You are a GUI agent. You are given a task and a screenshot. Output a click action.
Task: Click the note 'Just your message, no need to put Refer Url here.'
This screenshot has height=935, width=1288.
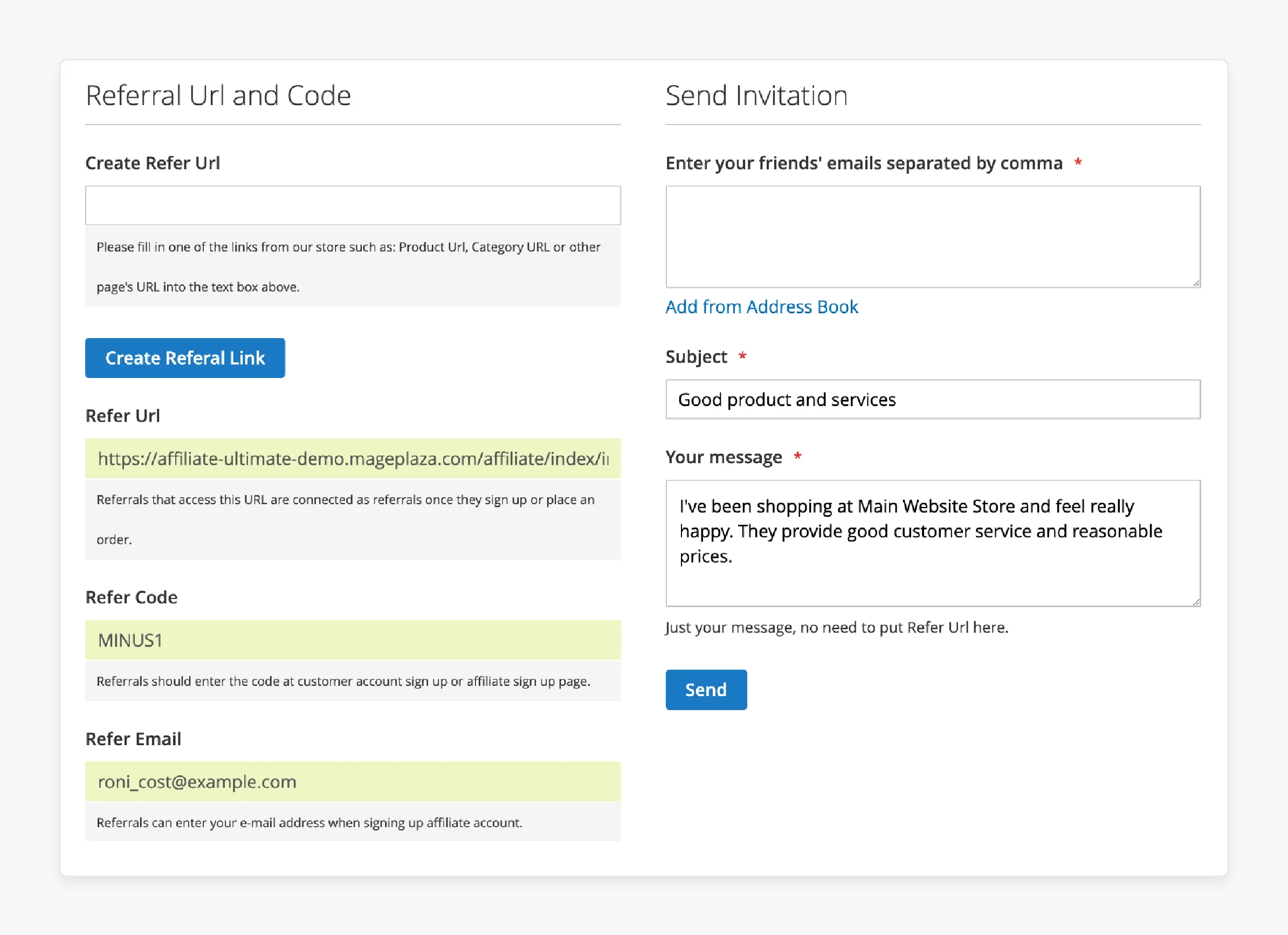pos(837,628)
